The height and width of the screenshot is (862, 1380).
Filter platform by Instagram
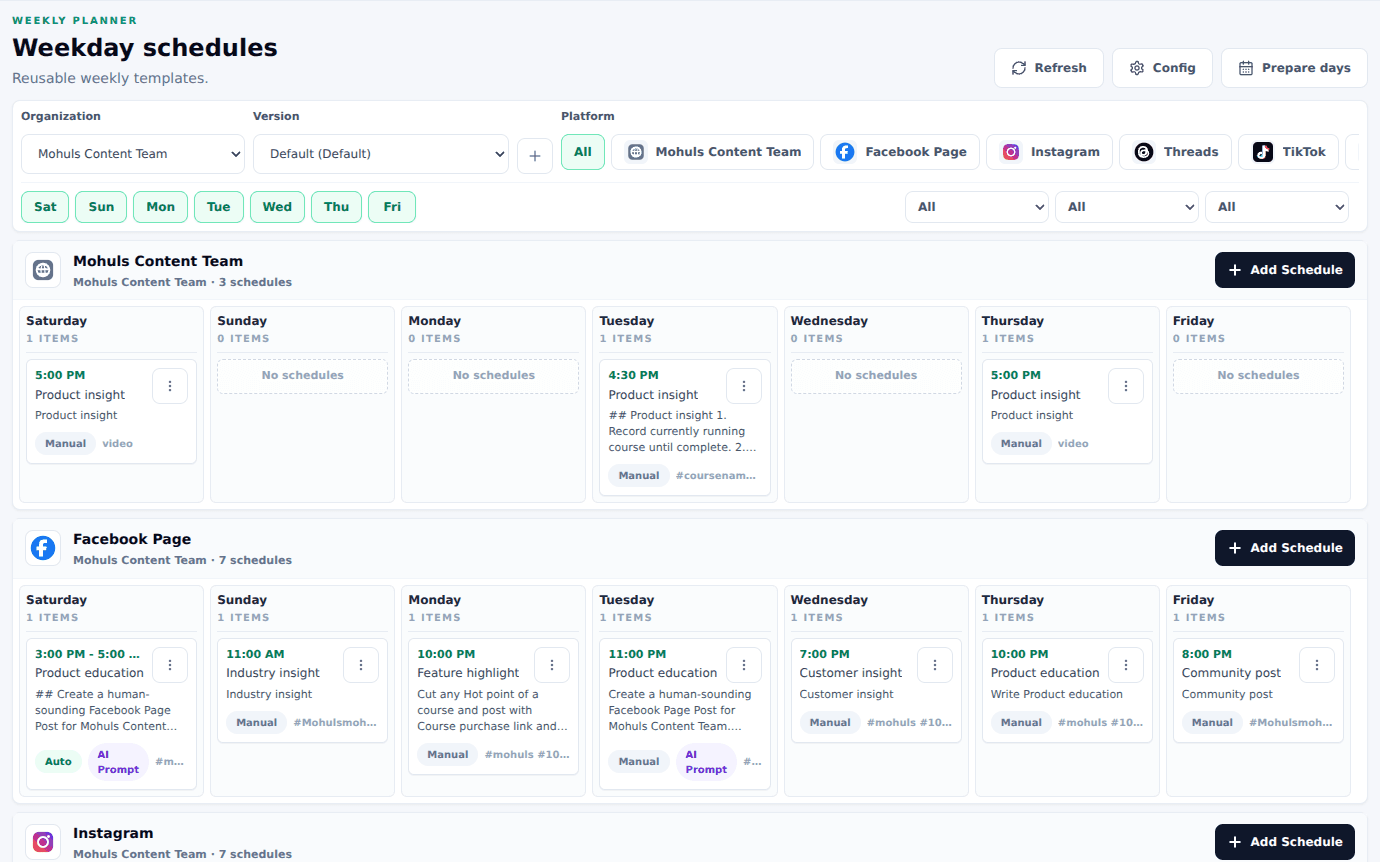coord(1049,152)
